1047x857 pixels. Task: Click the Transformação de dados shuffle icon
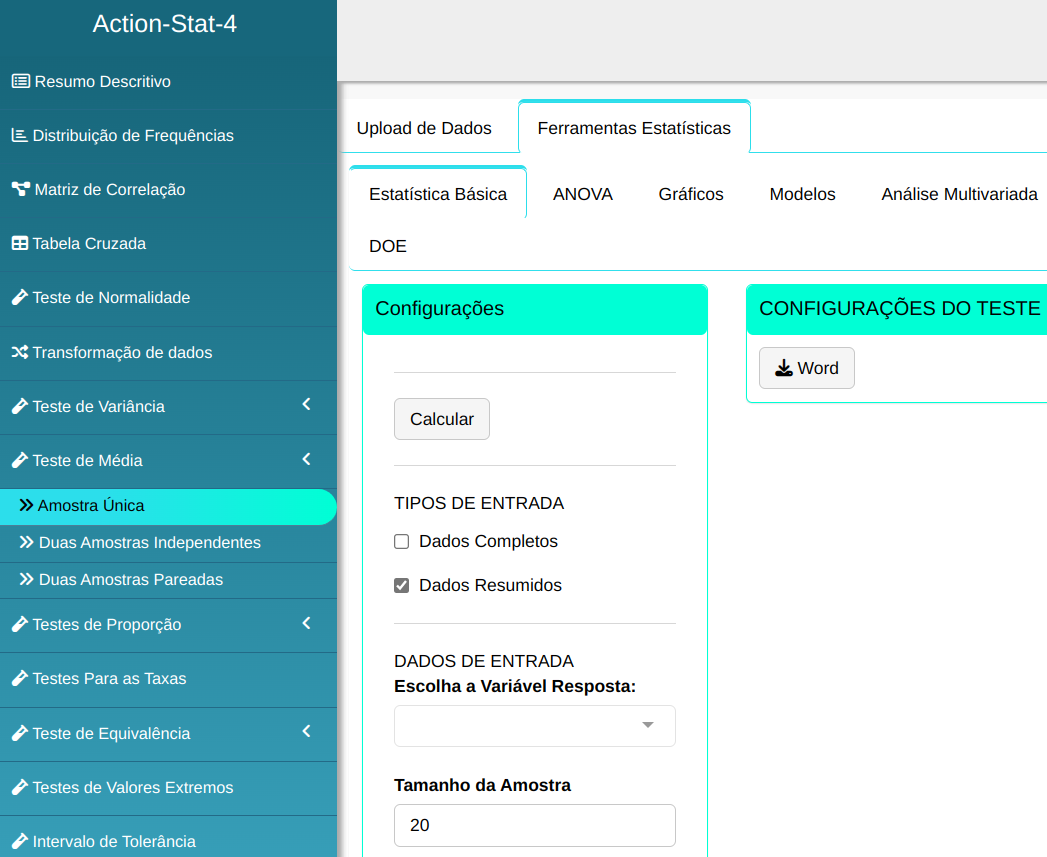coord(19,352)
